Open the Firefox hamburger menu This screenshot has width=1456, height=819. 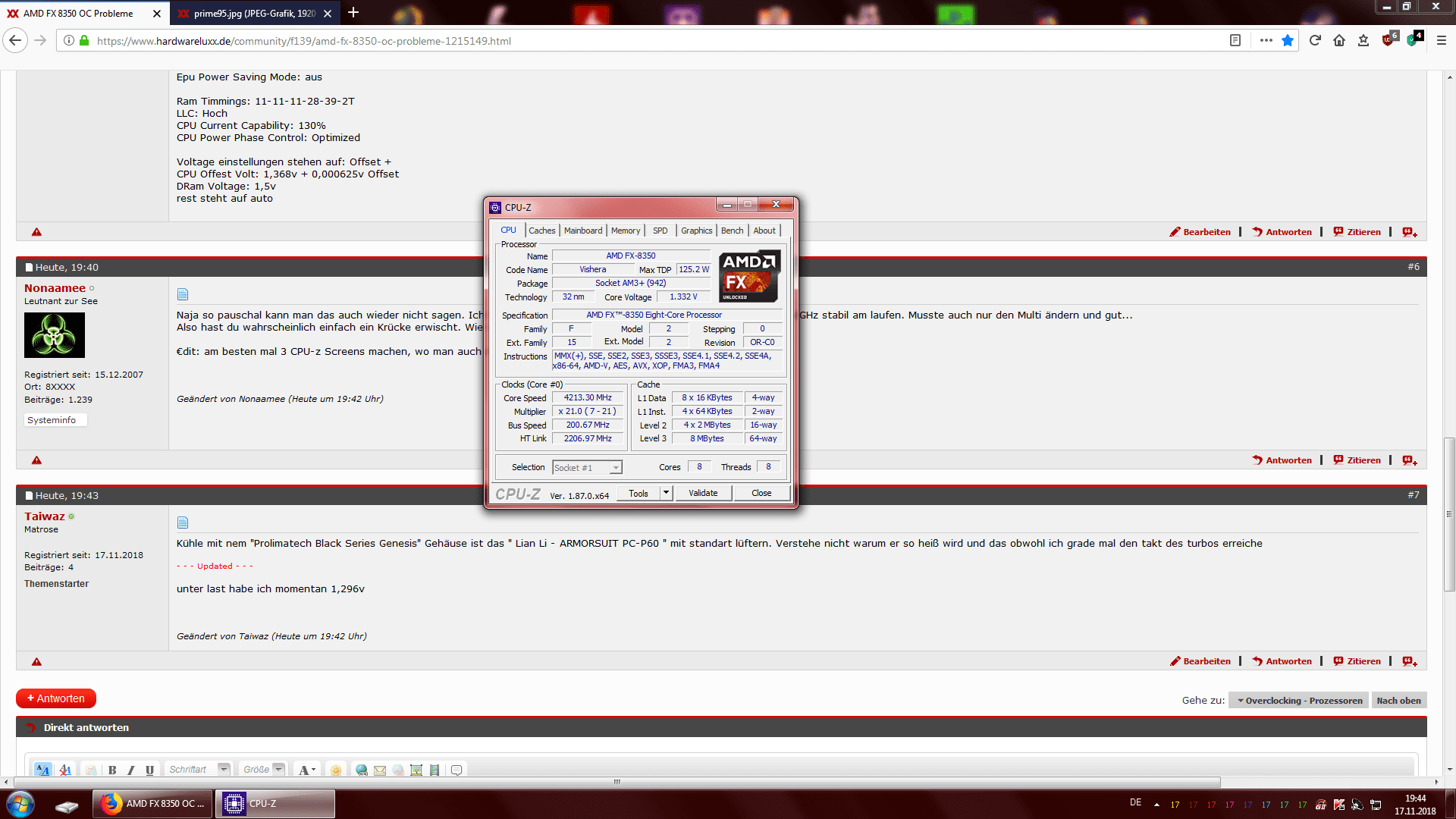pos(1442,40)
